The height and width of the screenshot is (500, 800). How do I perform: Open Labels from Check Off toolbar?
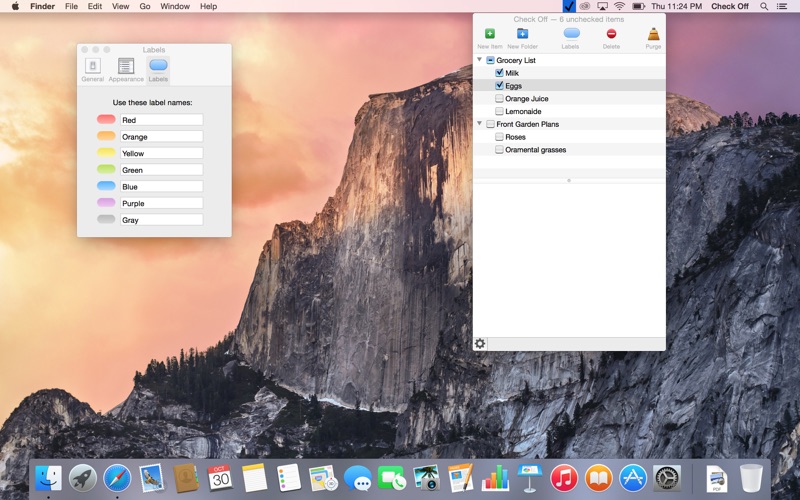[x=570, y=35]
